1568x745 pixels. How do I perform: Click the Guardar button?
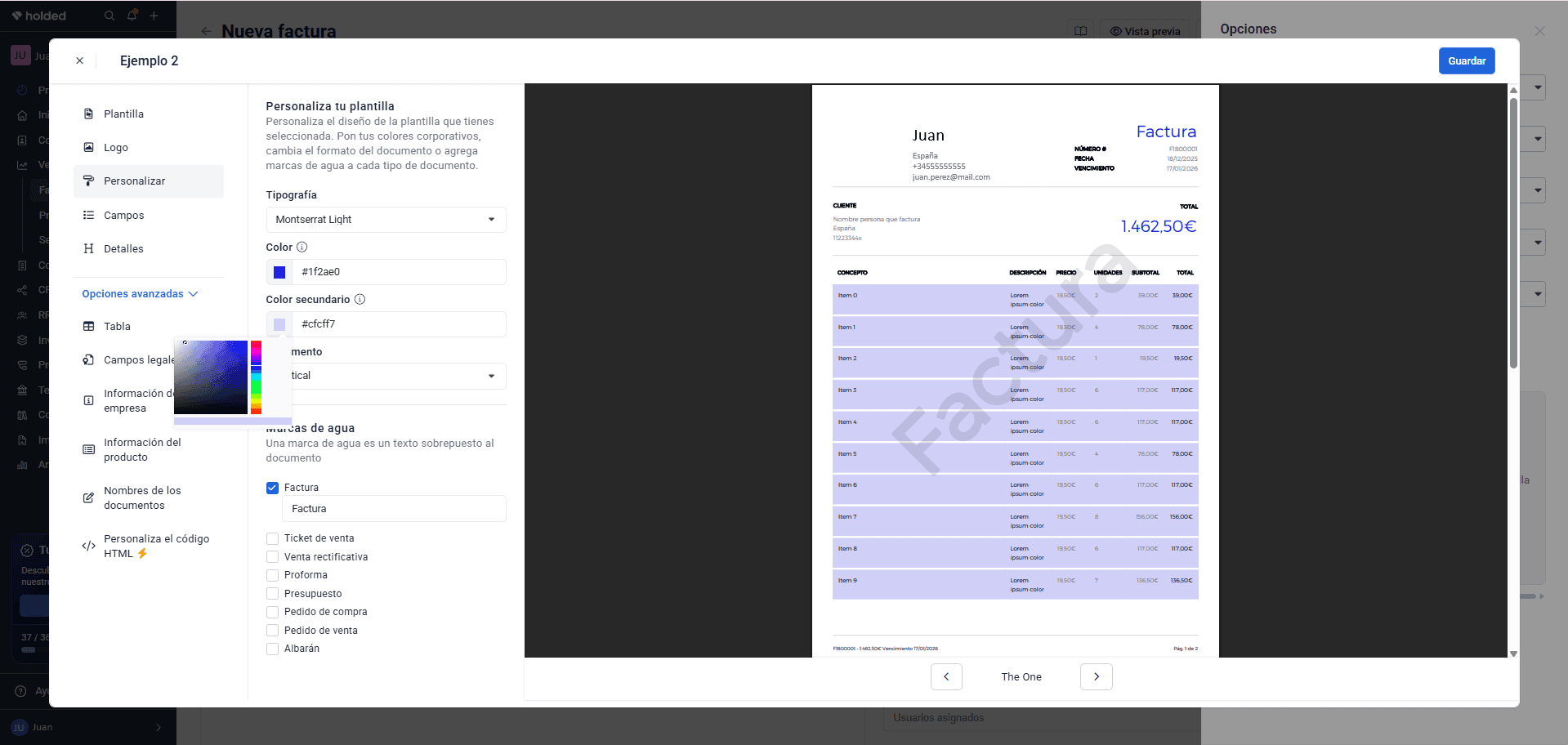tap(1467, 61)
